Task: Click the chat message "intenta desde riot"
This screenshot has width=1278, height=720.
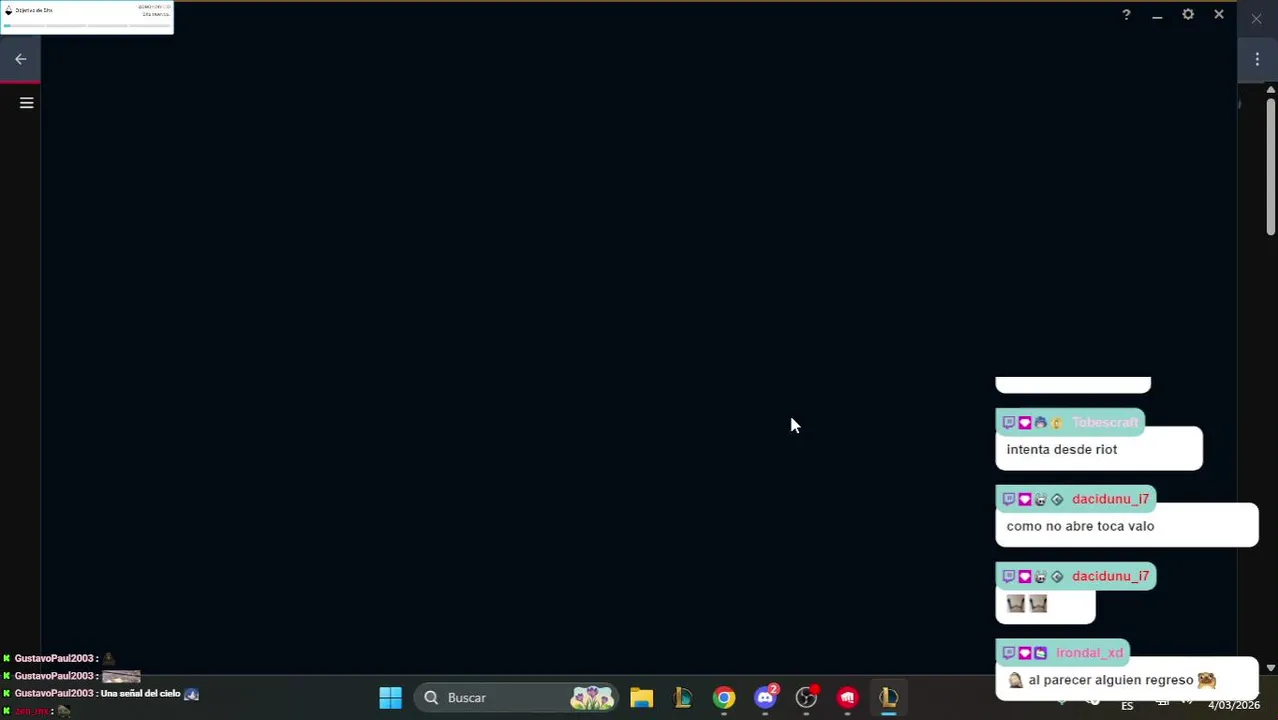Action: 1062,450
